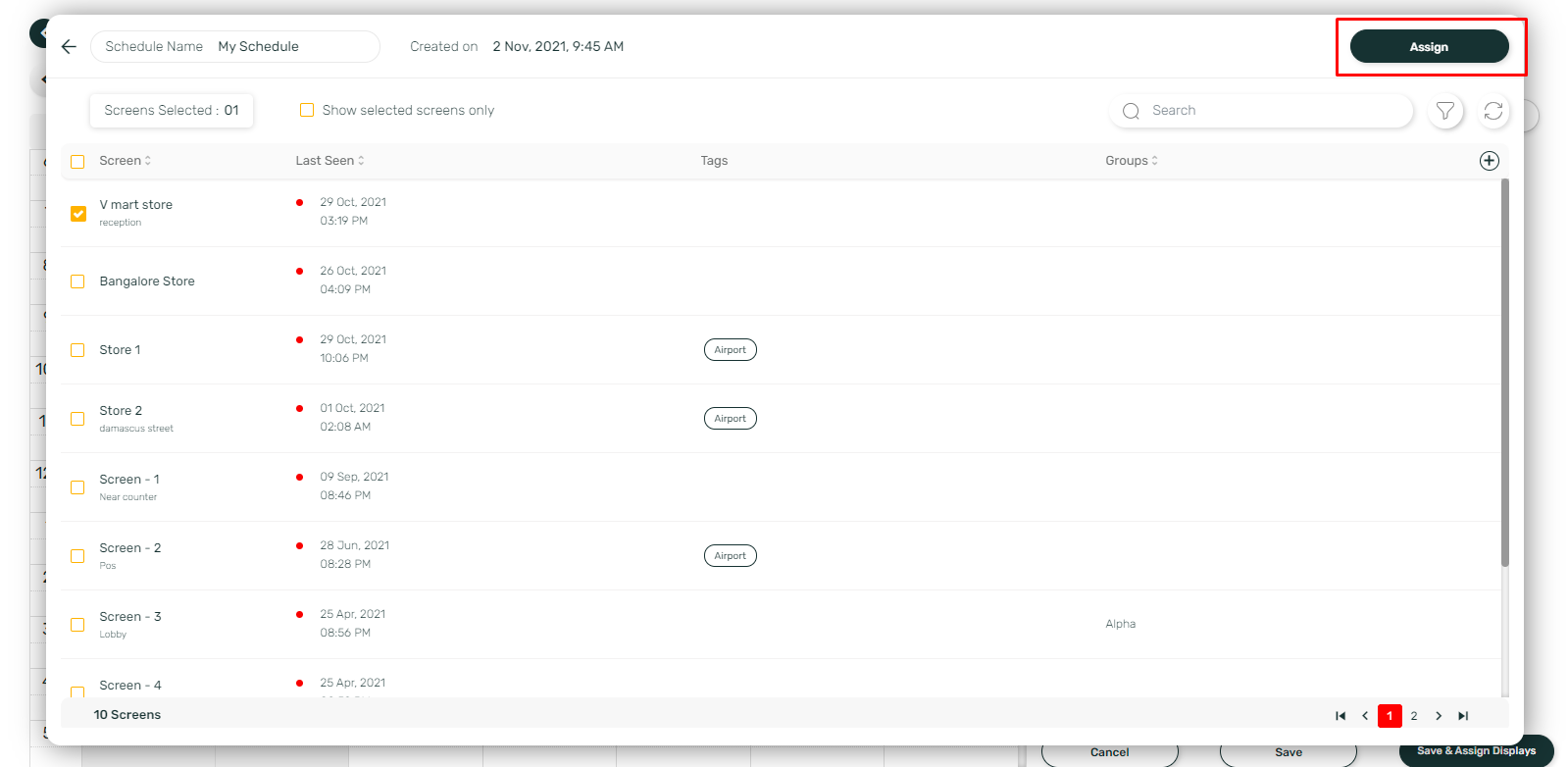Click the Assign button
The height and width of the screenshot is (767, 1568).
click(x=1429, y=46)
